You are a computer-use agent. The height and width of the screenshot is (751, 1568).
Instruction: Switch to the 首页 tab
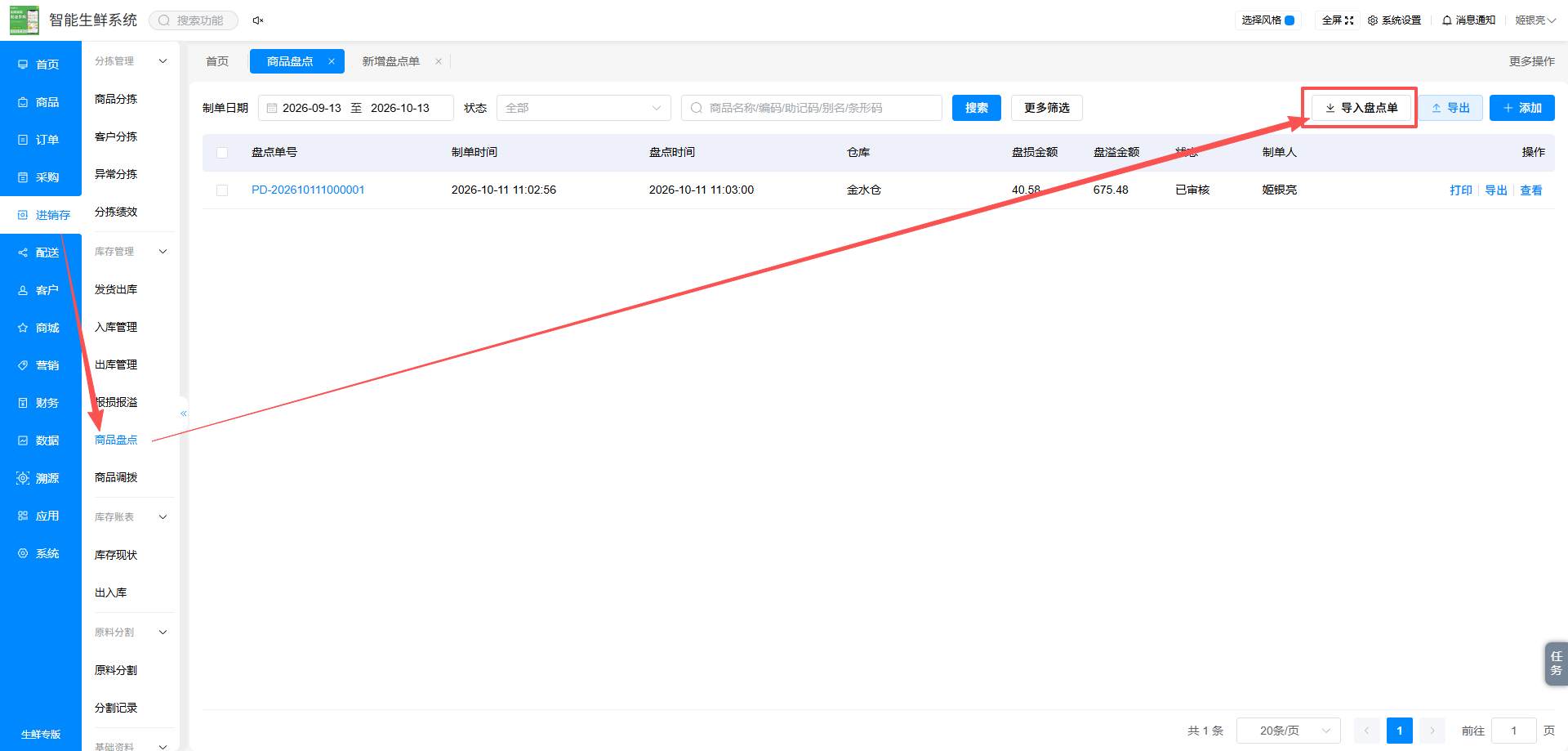coord(217,61)
